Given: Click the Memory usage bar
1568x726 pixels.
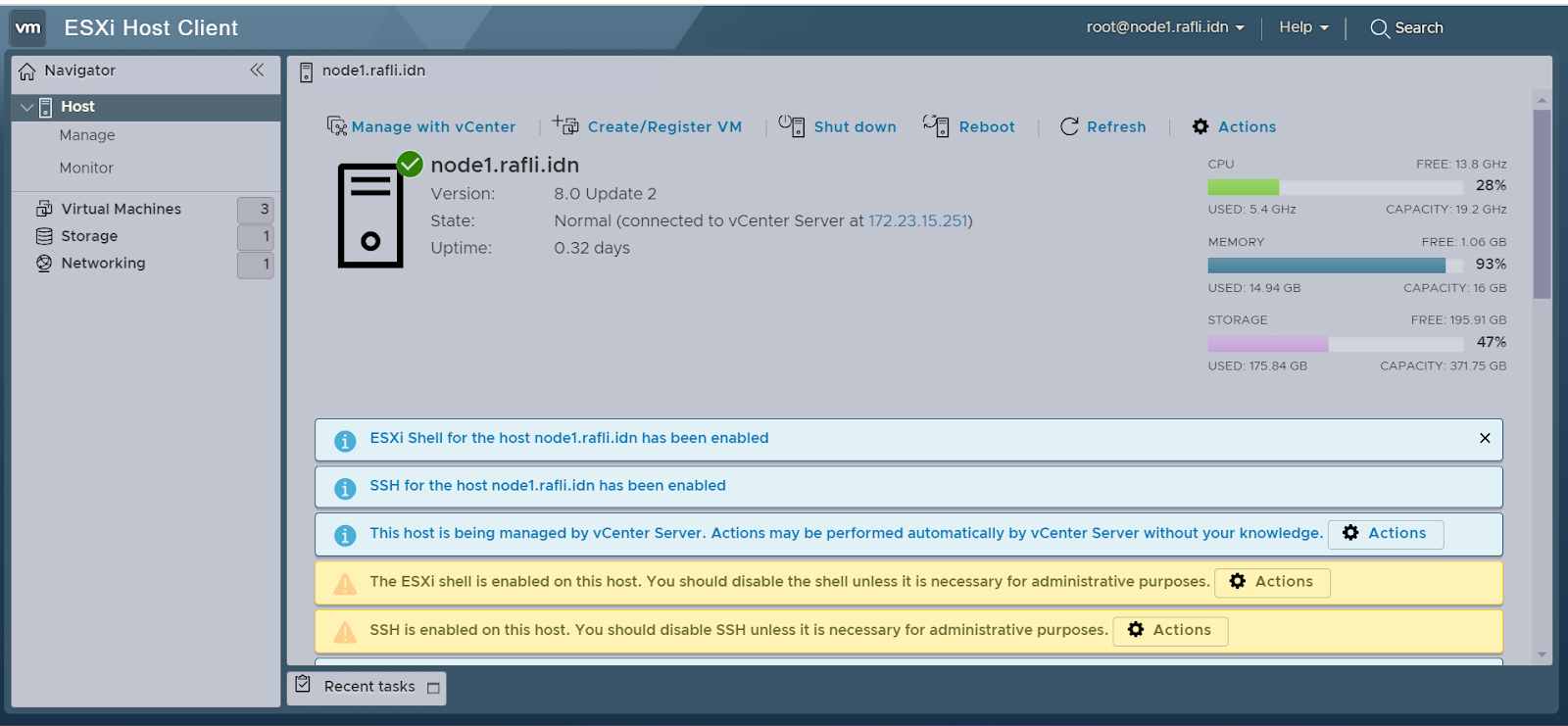Looking at the screenshot, I should 1335,266.
